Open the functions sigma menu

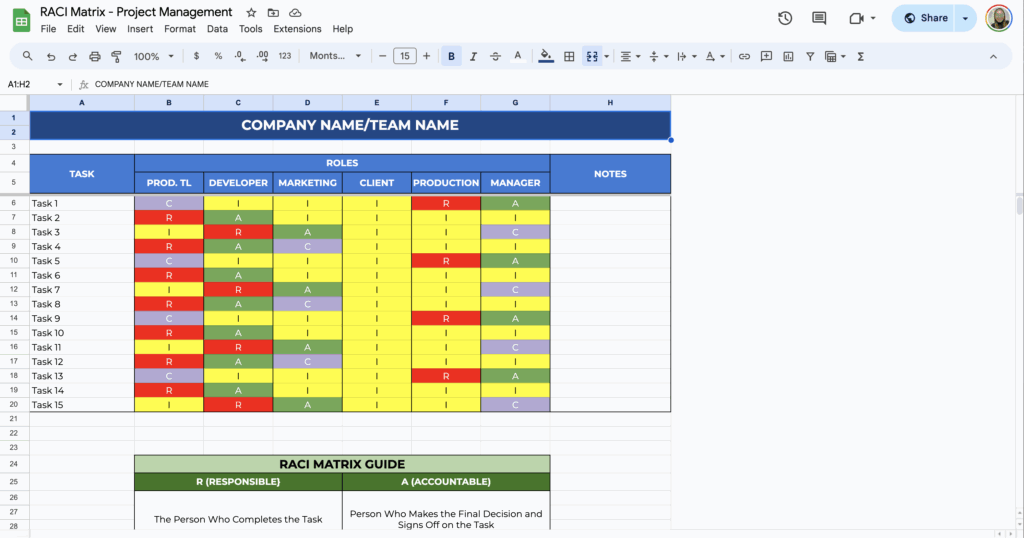click(861, 57)
